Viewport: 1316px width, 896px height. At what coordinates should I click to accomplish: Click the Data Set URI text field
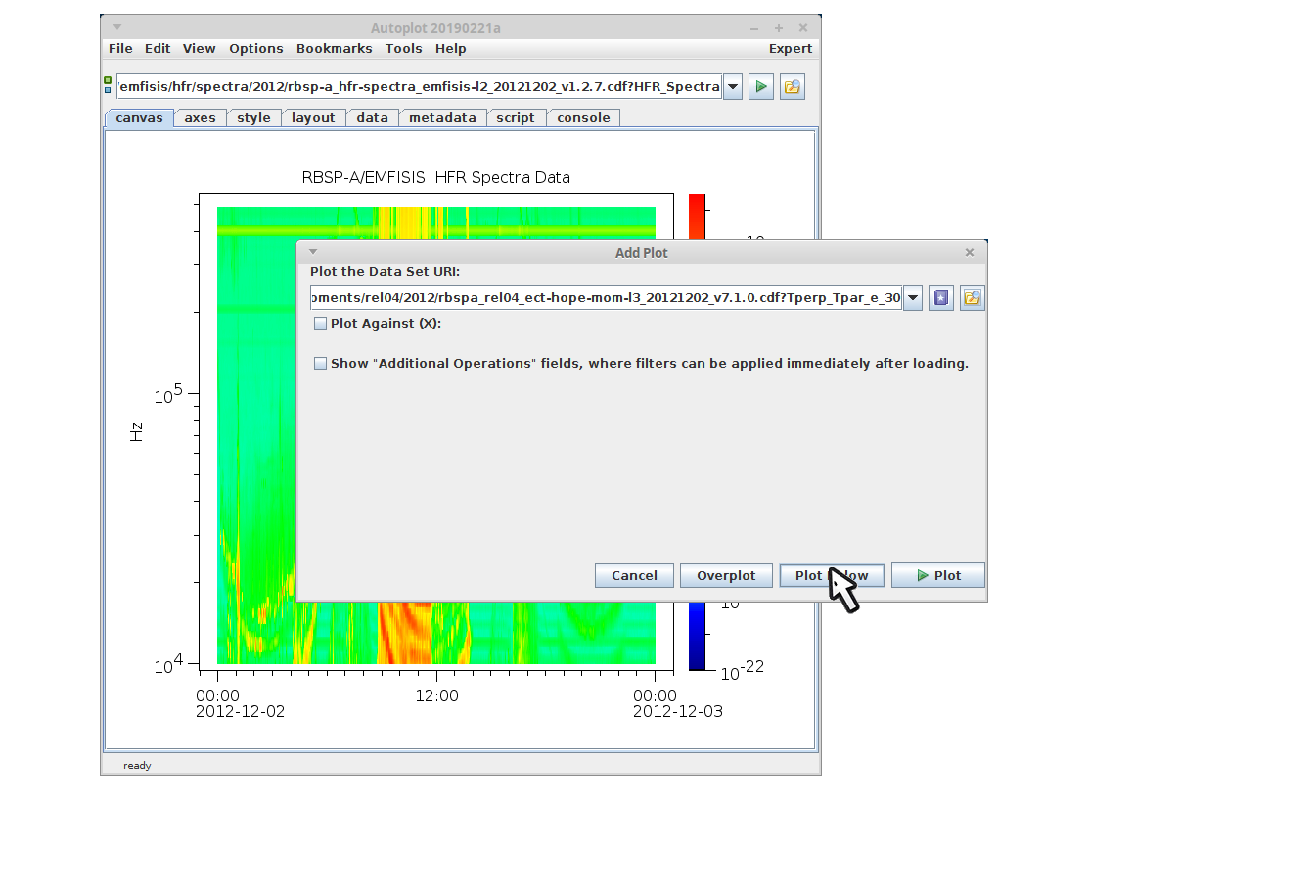[x=606, y=298]
